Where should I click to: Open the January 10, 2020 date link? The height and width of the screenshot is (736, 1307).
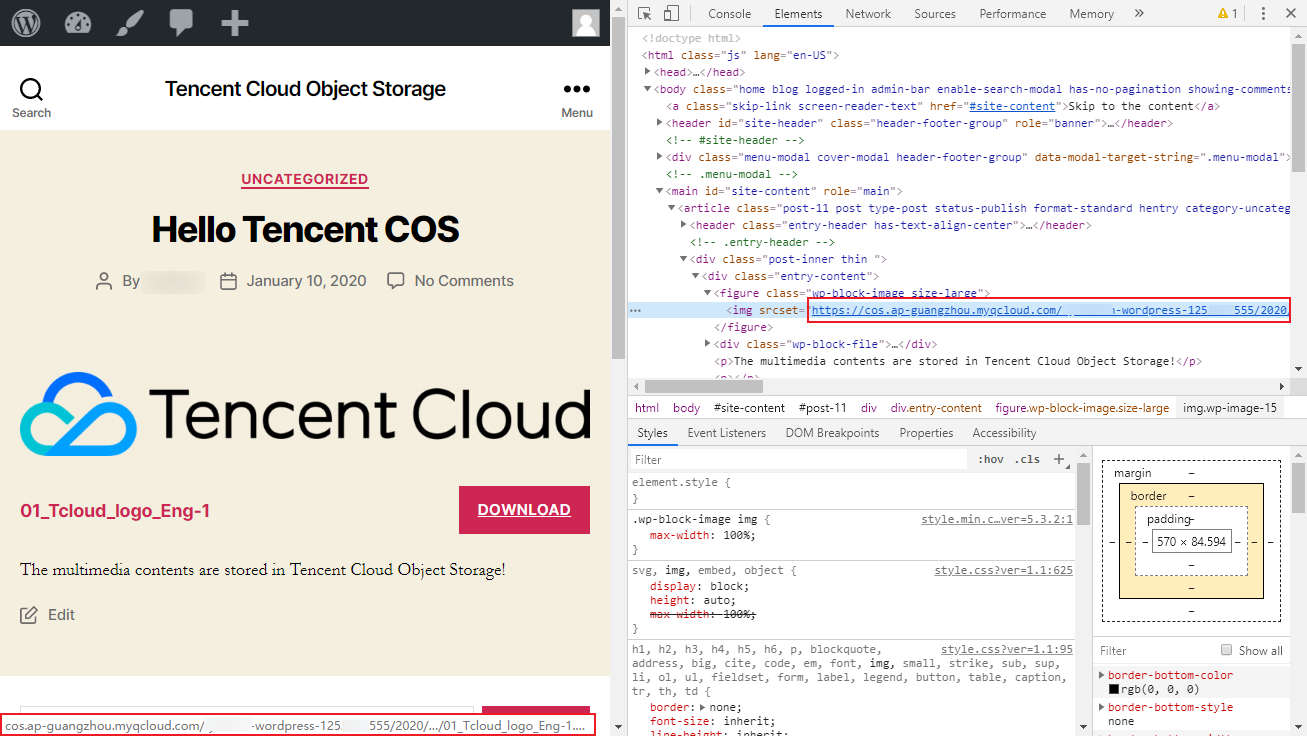(307, 281)
